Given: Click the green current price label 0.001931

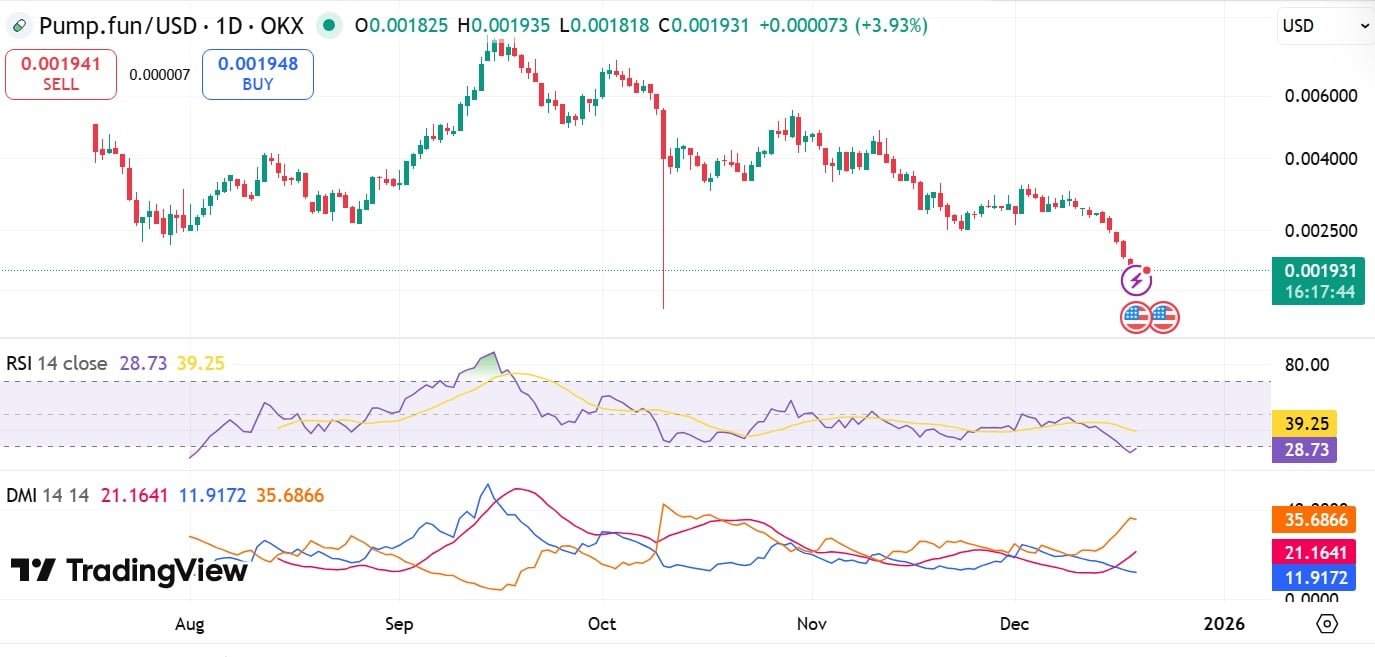Looking at the screenshot, I should (x=1318, y=281).
